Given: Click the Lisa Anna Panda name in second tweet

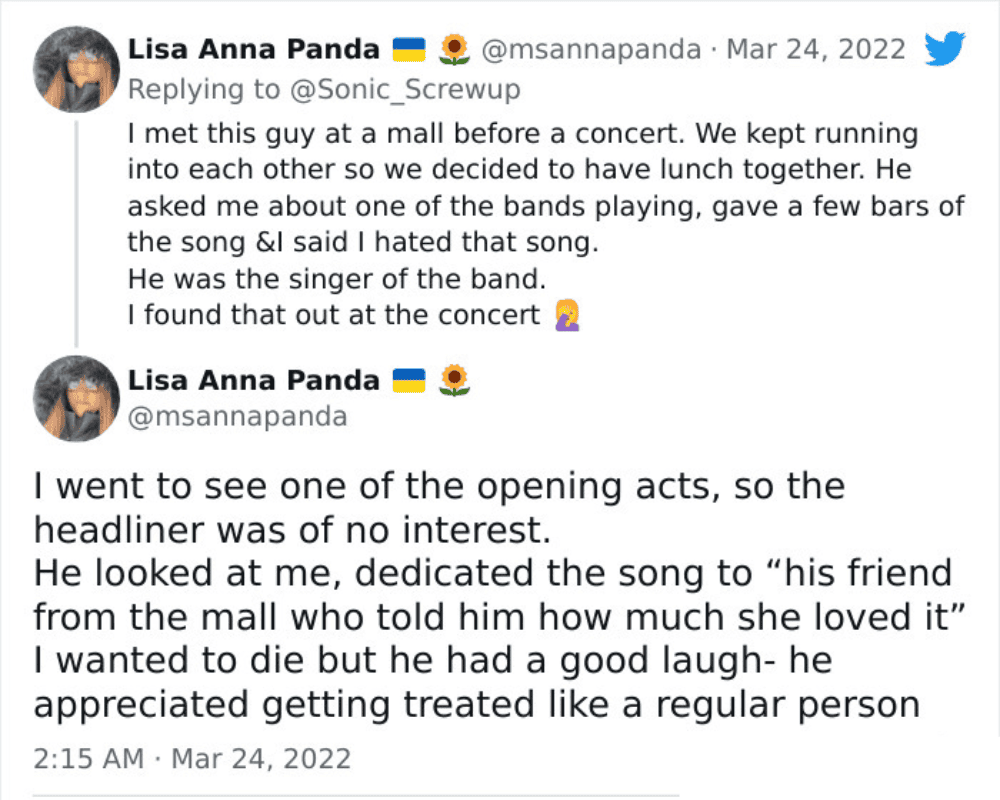Looking at the screenshot, I should tap(254, 380).
